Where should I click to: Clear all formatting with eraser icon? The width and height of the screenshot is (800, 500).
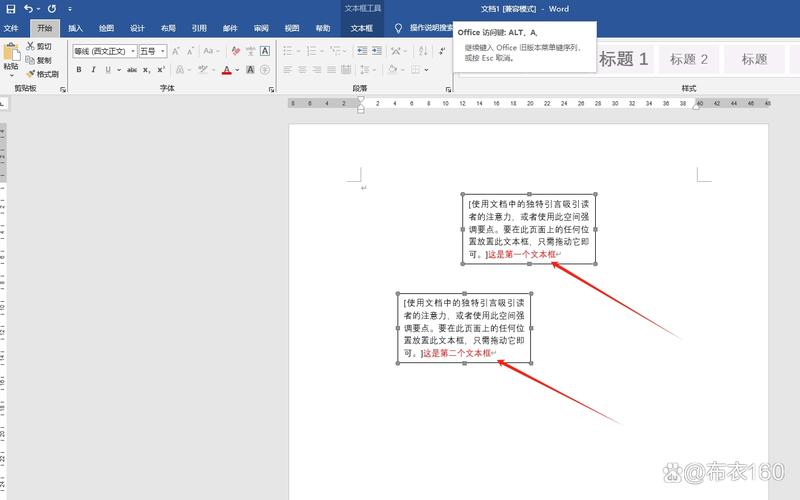(x=235, y=51)
